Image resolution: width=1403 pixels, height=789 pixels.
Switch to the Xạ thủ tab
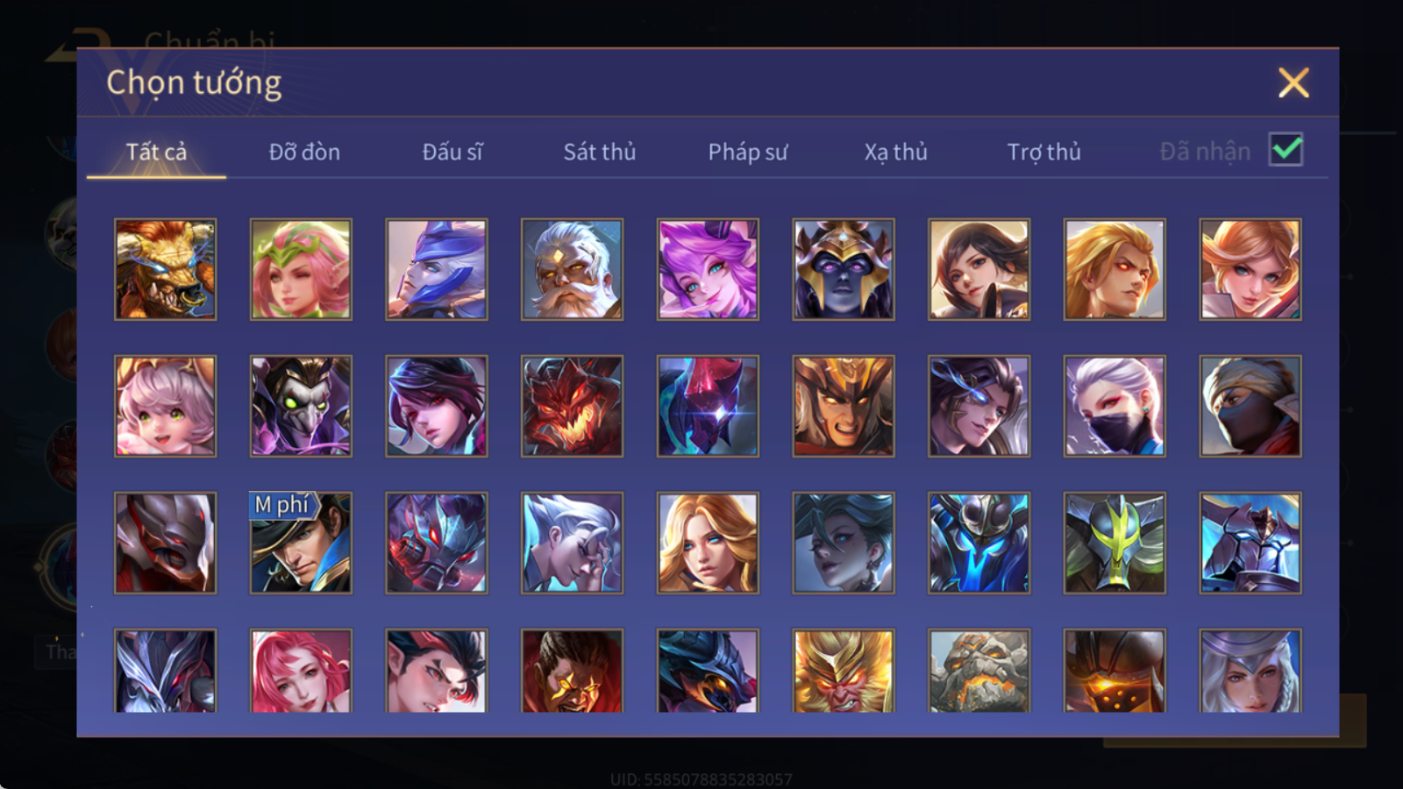(x=896, y=152)
